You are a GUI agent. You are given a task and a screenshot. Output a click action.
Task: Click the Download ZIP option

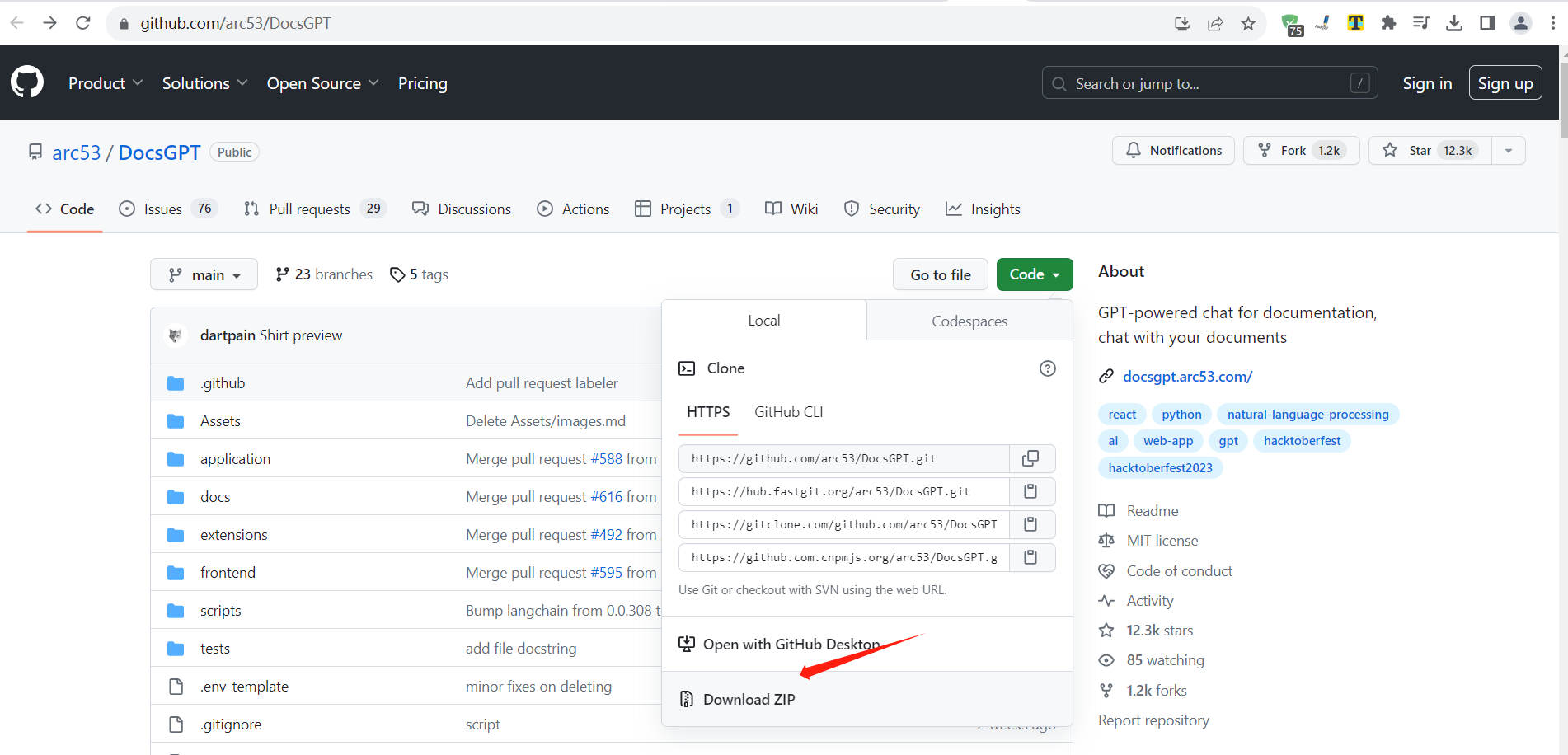coord(748,699)
